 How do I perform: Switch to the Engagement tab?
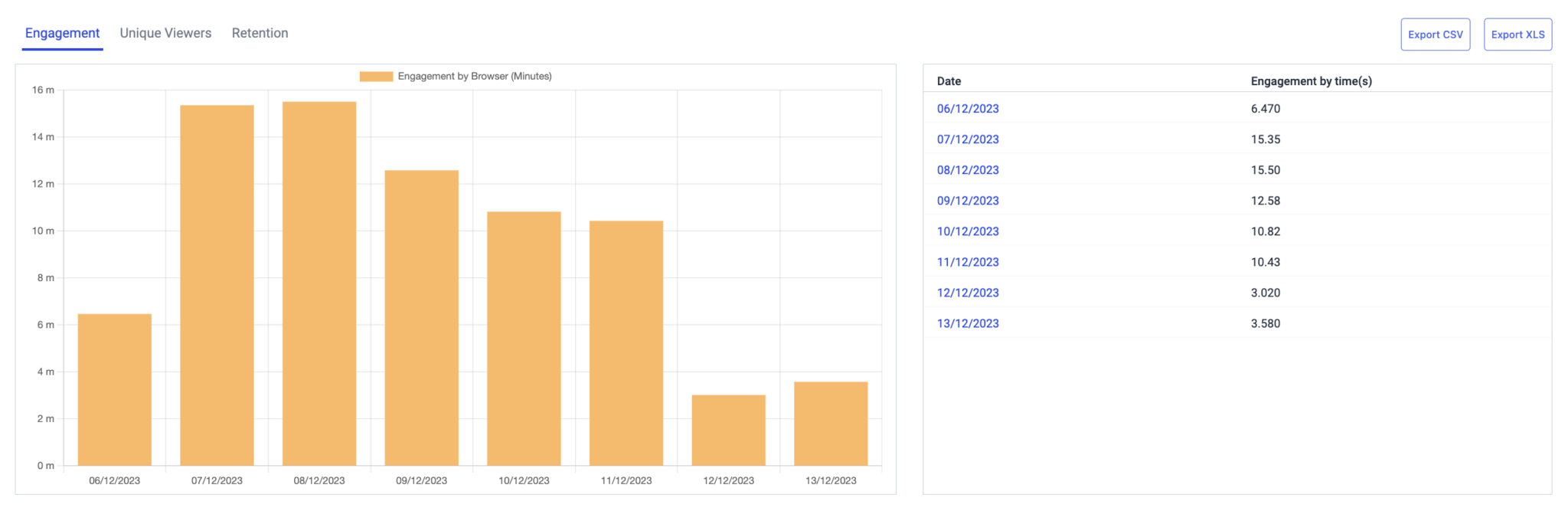point(62,33)
